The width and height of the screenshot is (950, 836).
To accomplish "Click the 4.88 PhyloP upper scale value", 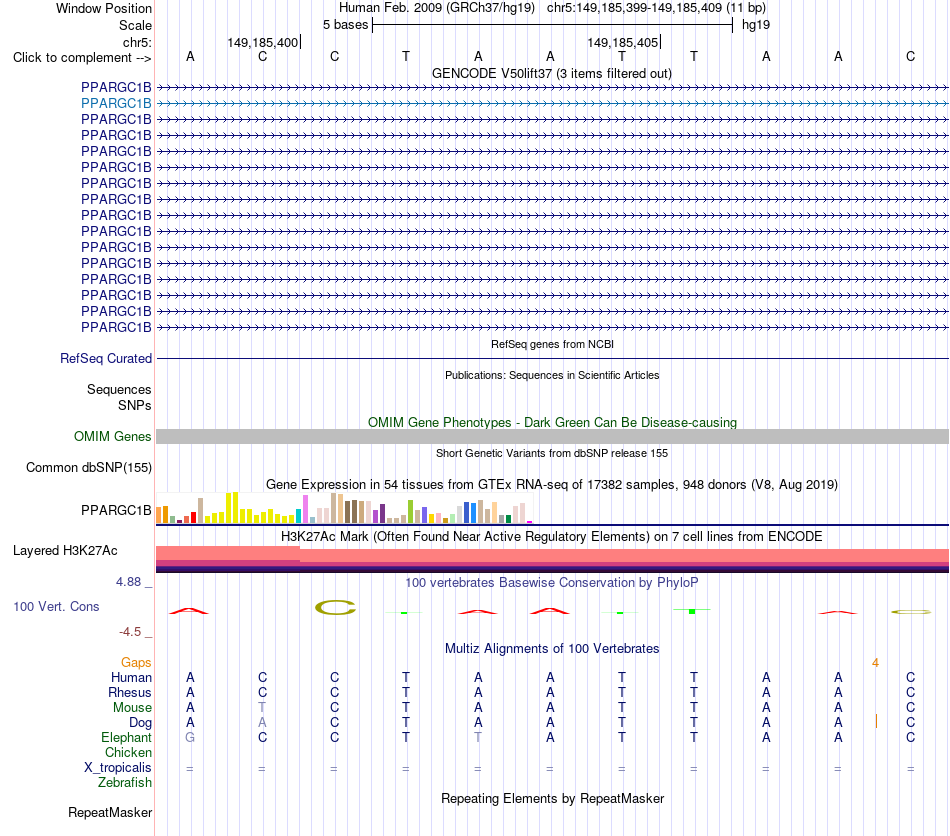I will (x=128, y=582).
